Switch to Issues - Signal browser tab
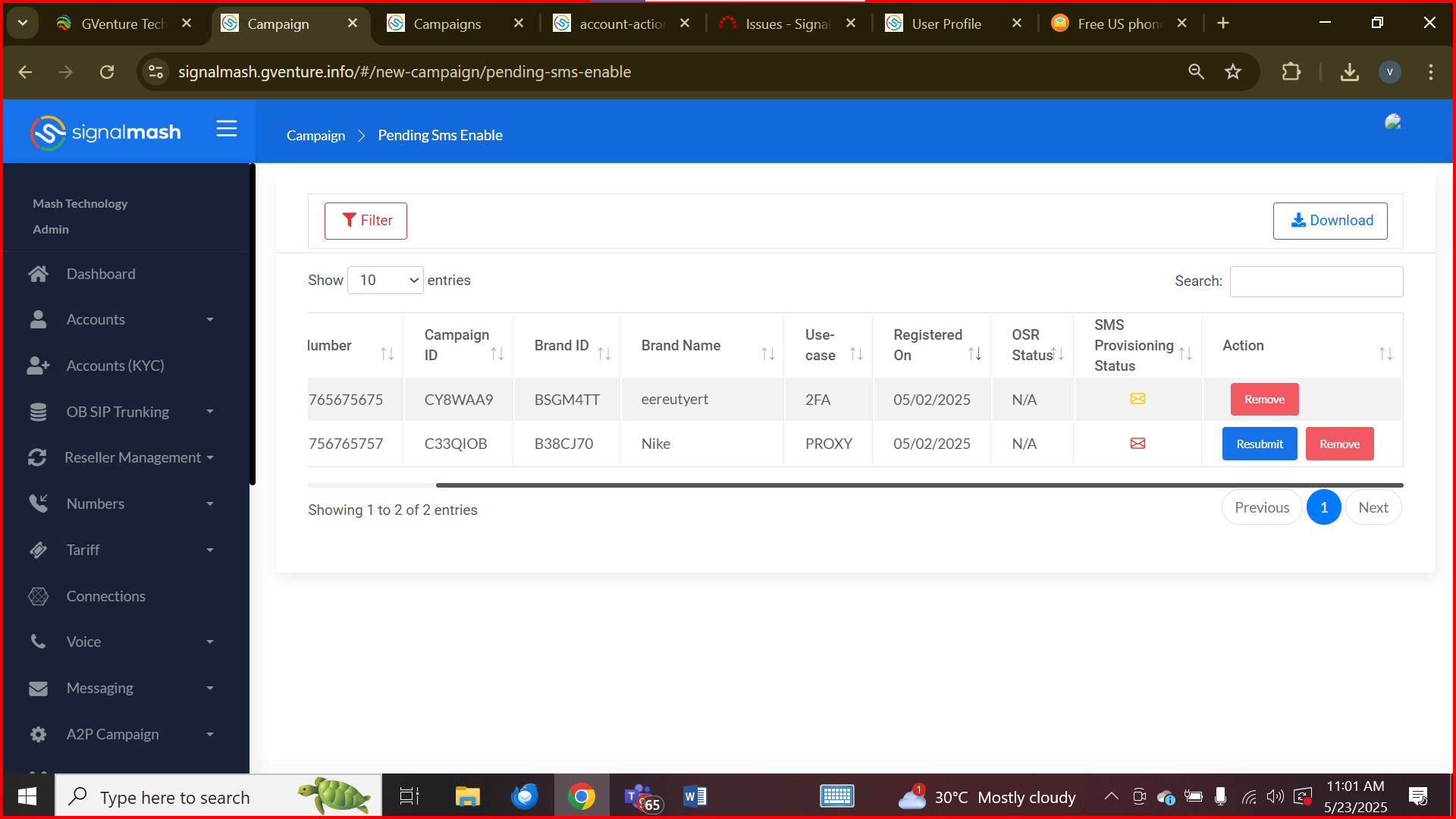 click(787, 24)
